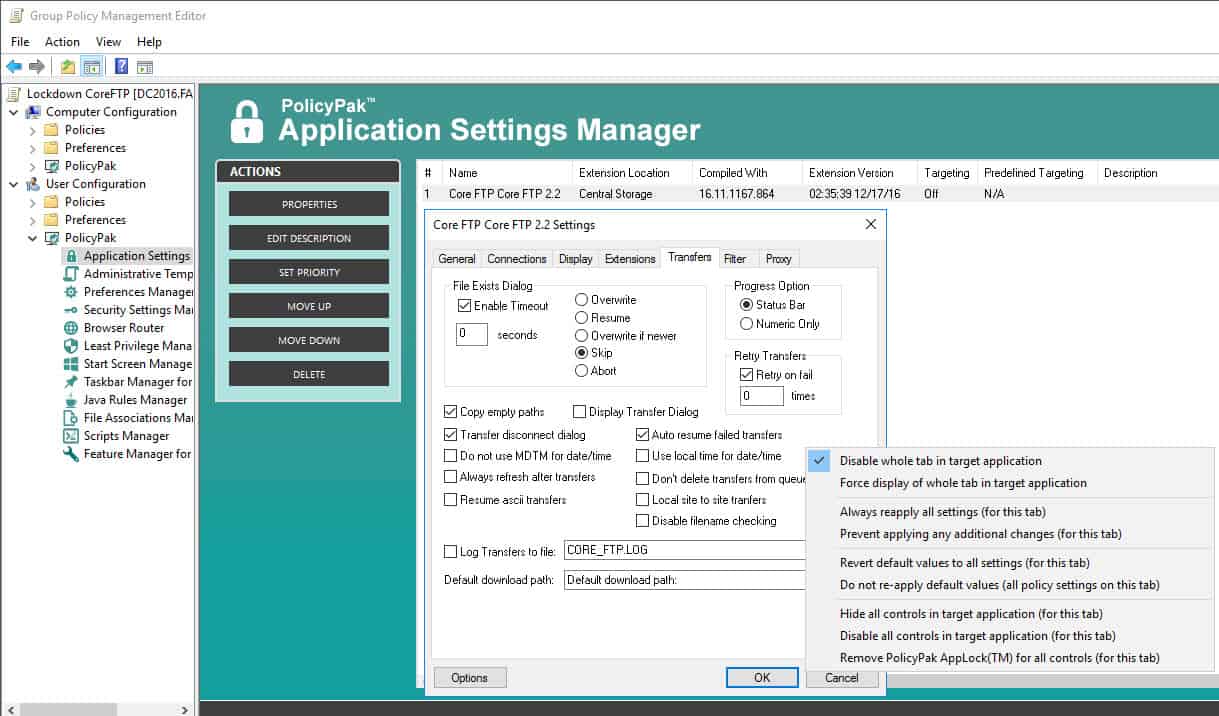Select the Computer Configuration node icon
1219x716 pixels.
coord(33,112)
